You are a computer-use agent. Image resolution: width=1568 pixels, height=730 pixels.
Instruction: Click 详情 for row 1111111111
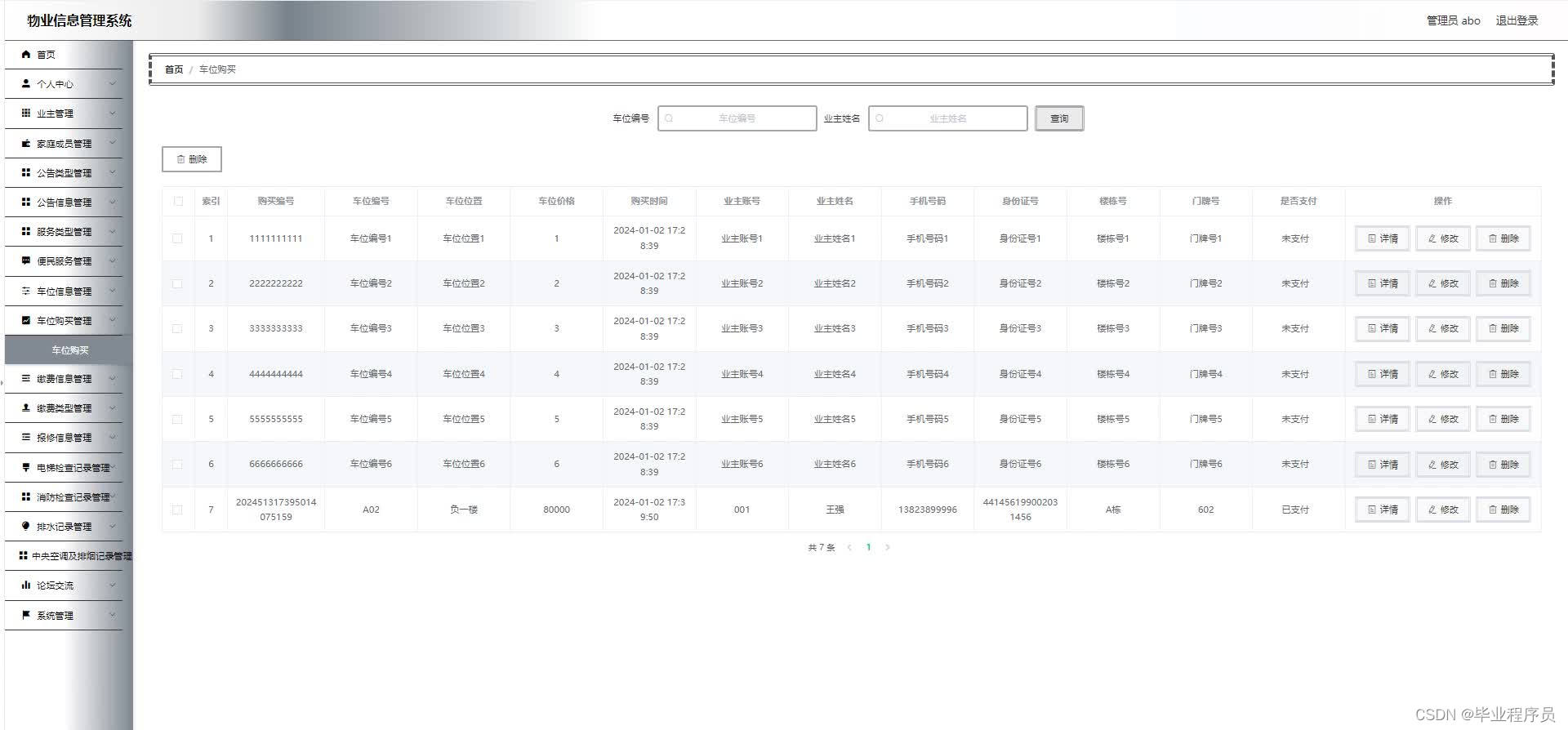pos(1382,238)
